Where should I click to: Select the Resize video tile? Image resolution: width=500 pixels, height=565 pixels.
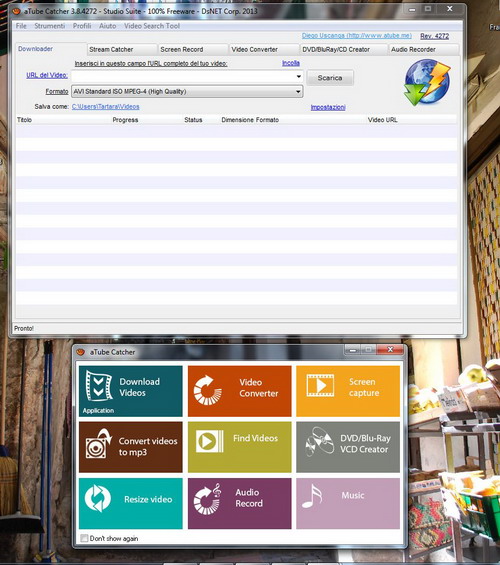(x=130, y=503)
